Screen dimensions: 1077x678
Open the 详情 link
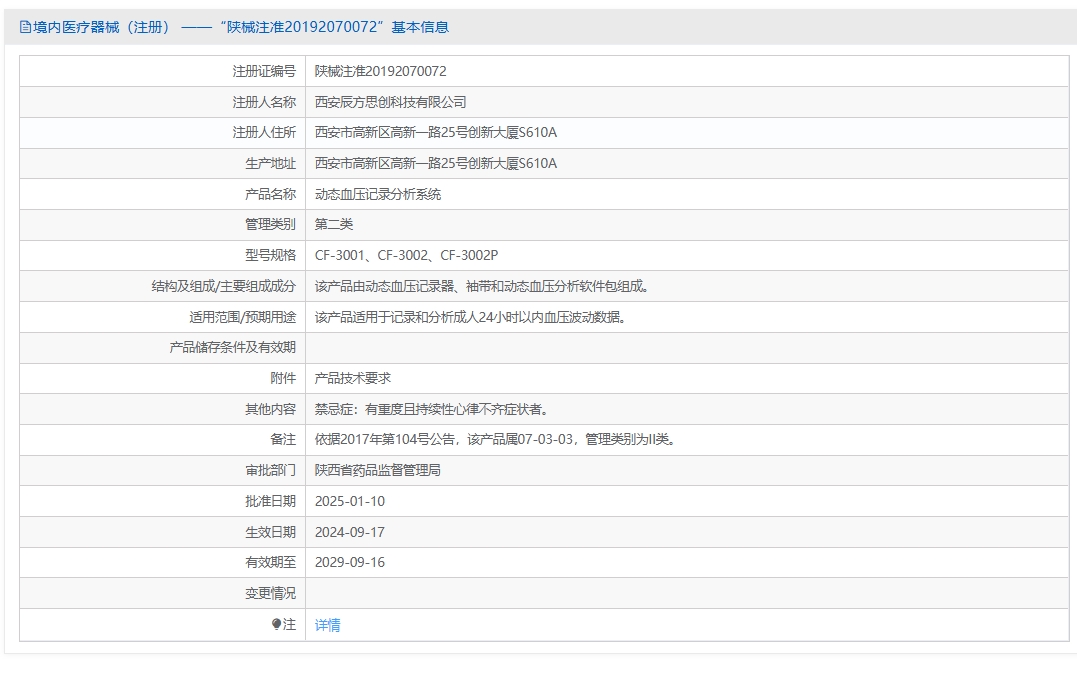[327, 625]
